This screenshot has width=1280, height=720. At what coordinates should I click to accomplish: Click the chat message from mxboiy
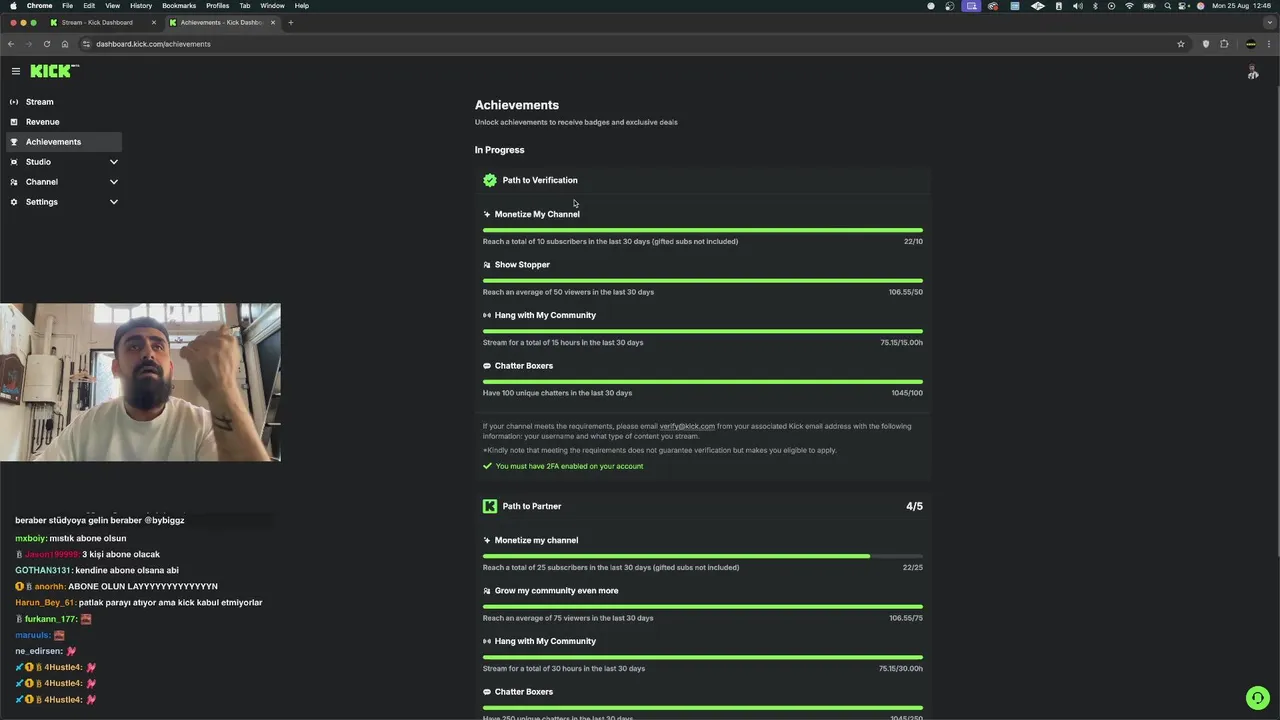pos(70,538)
